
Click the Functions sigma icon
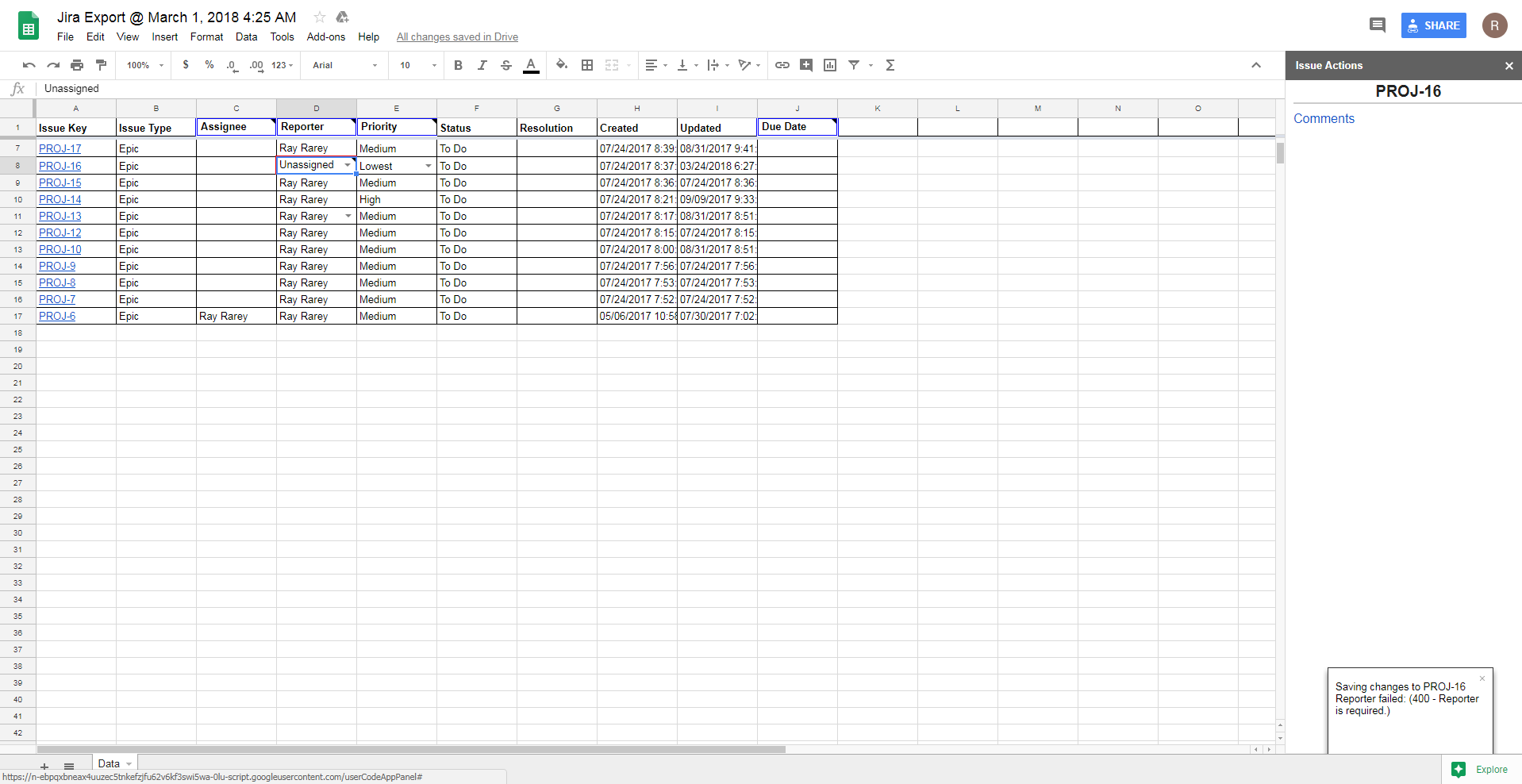coord(890,65)
